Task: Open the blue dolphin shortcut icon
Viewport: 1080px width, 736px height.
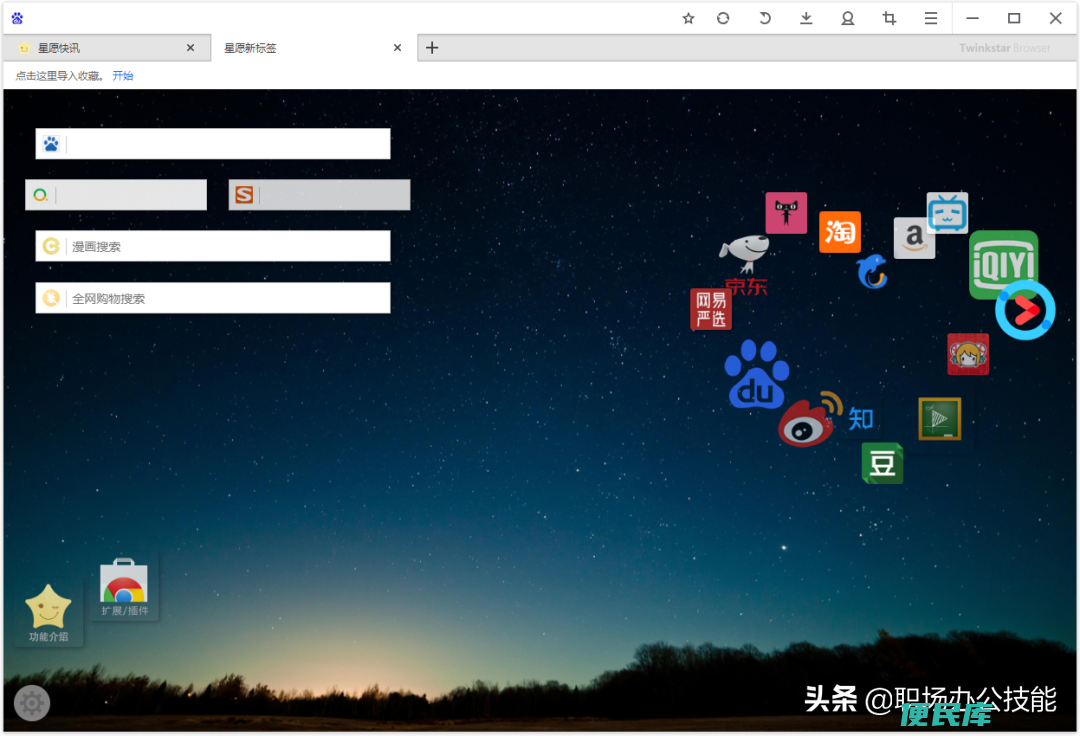Action: 872,271
